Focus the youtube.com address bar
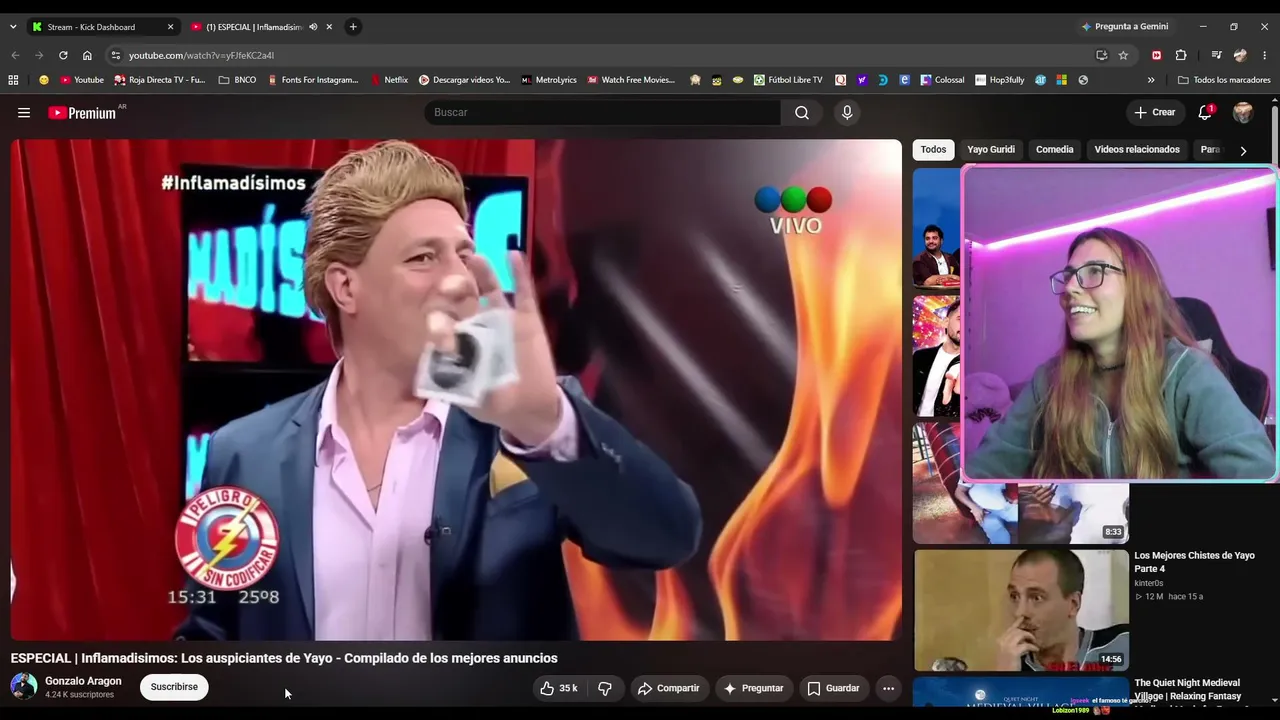This screenshot has width=1280, height=720. click(600, 55)
